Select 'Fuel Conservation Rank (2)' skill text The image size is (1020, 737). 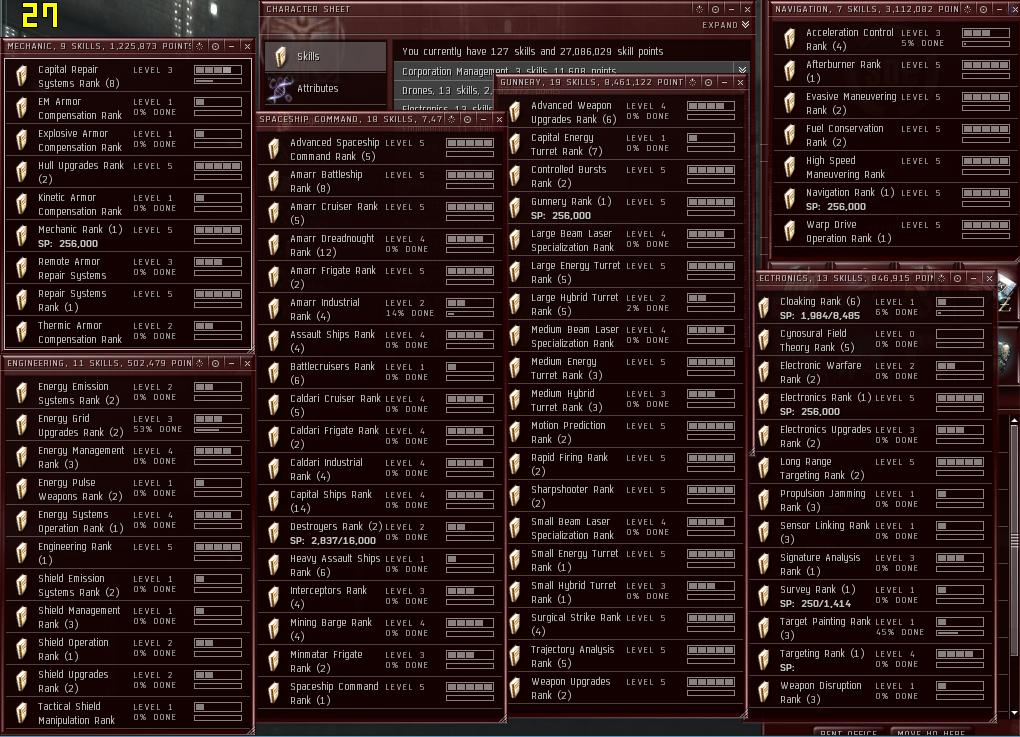(x=844, y=135)
